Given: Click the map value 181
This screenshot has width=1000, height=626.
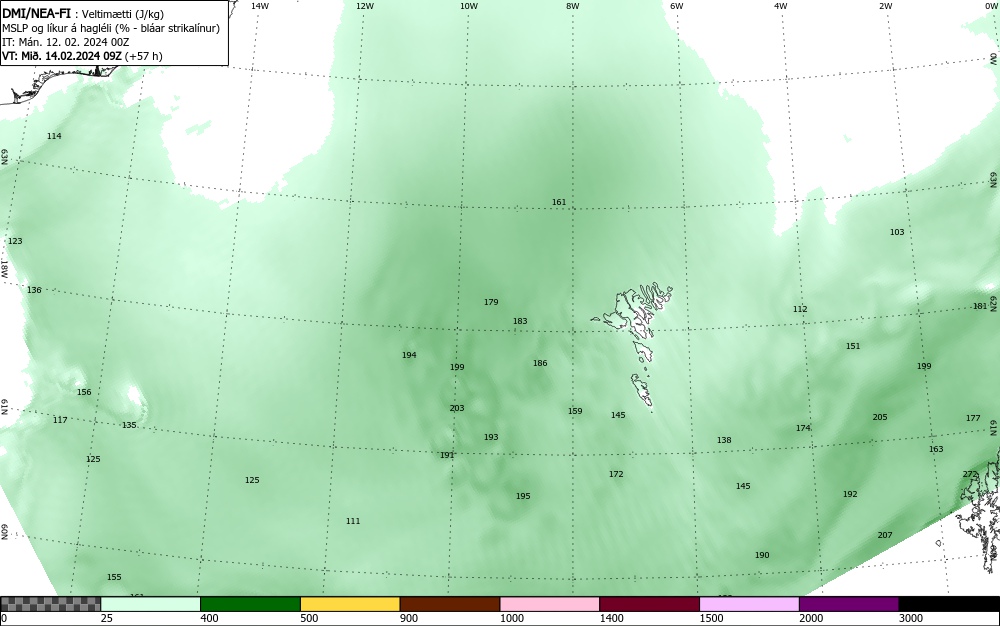Looking at the screenshot, I should (x=980, y=307).
